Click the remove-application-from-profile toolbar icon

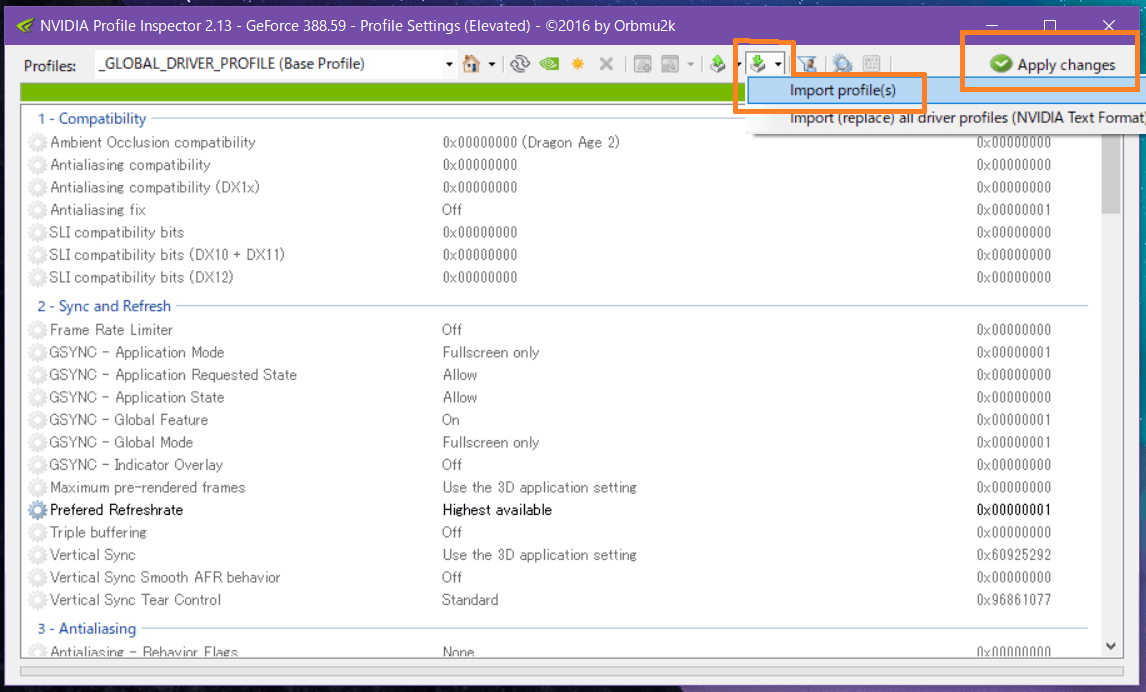click(670, 64)
